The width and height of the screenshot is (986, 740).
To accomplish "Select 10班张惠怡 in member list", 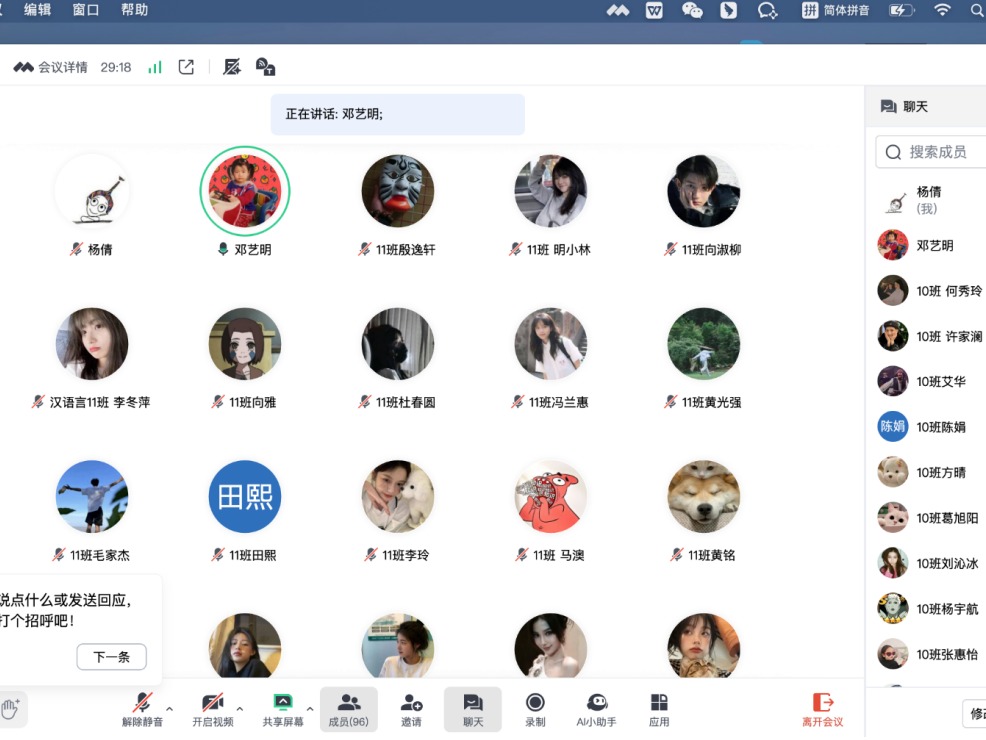I will click(x=931, y=654).
